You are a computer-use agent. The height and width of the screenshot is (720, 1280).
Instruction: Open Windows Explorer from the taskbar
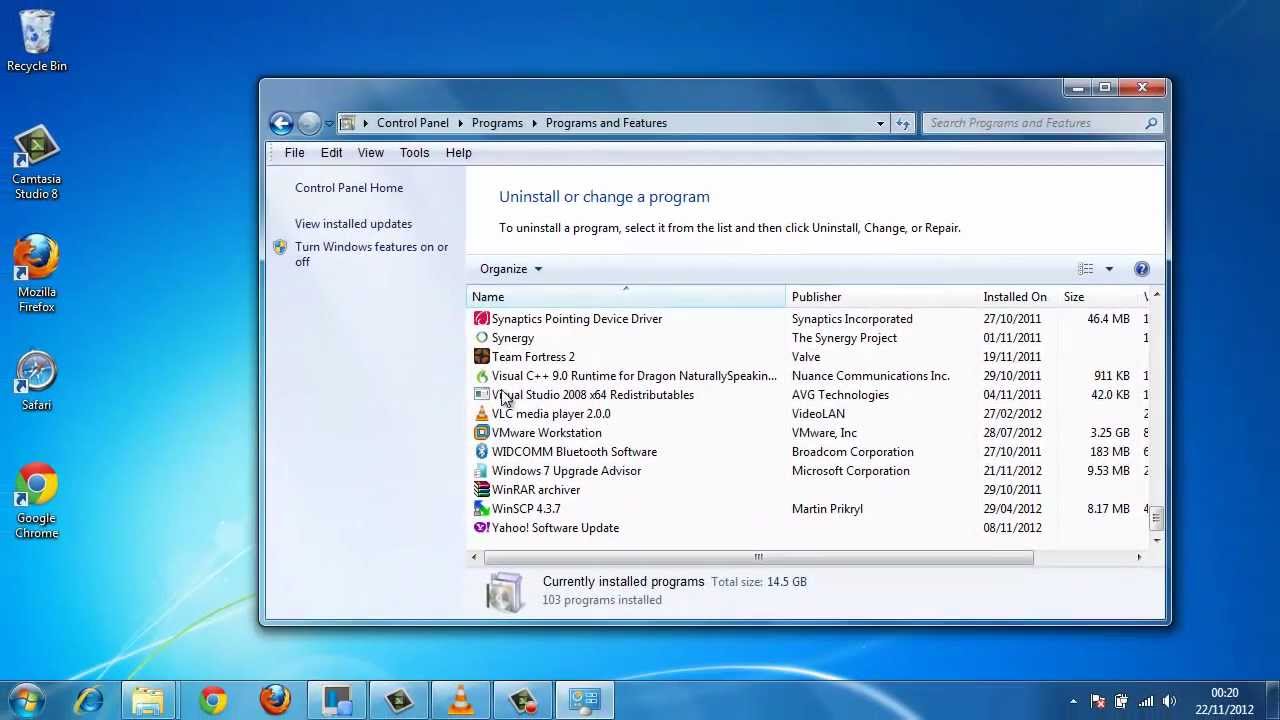tap(149, 700)
